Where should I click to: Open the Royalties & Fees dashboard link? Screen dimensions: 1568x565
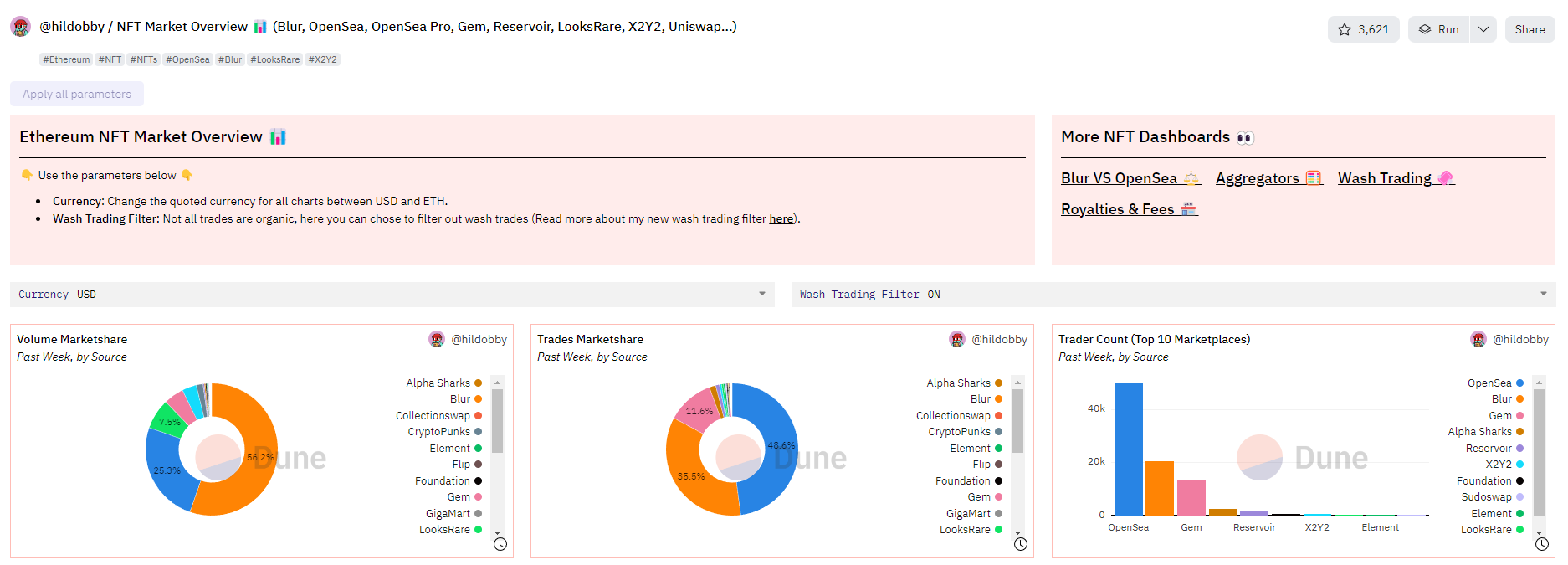pos(1129,209)
